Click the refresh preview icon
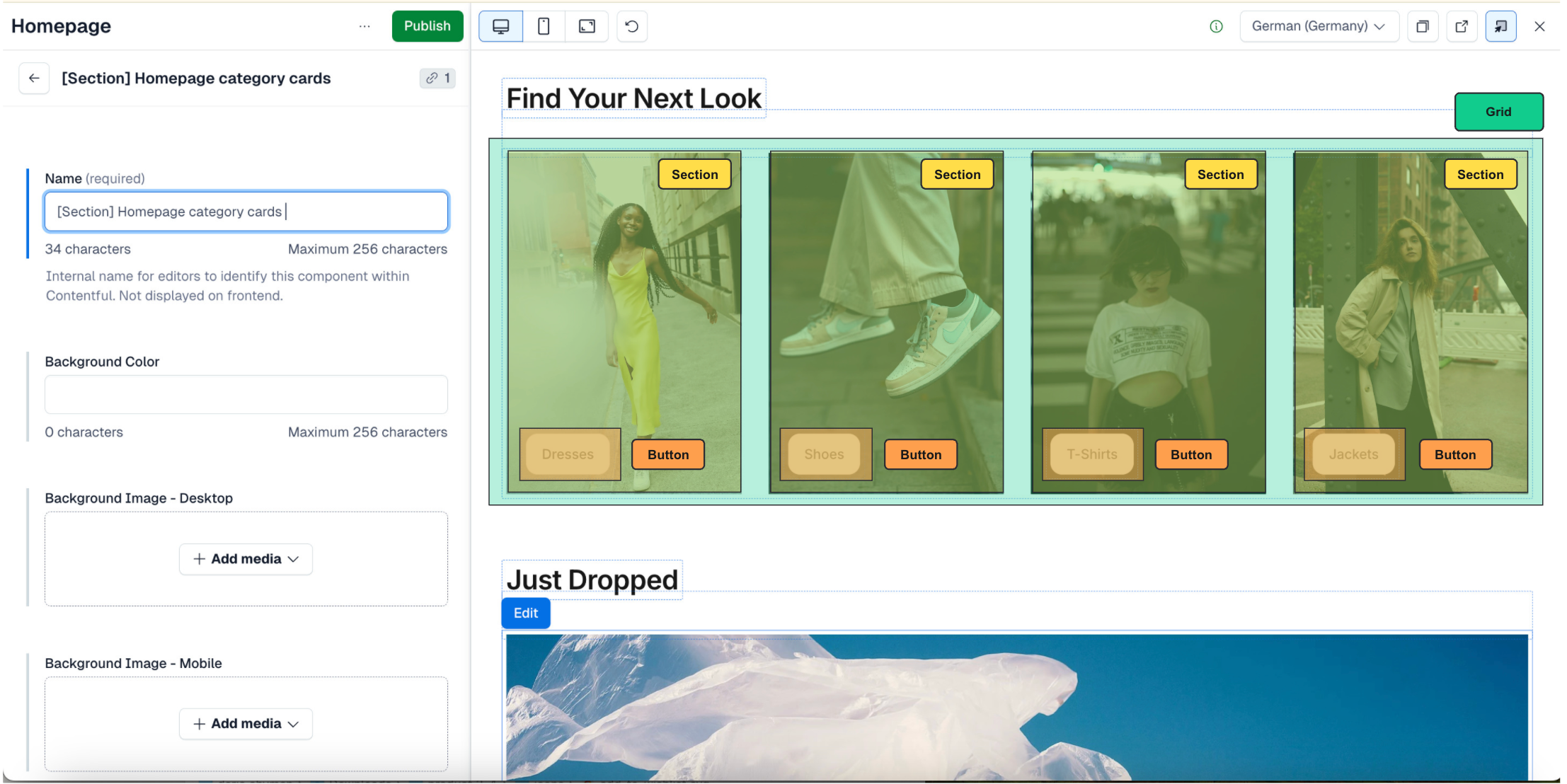The image size is (1567, 784). [632, 26]
